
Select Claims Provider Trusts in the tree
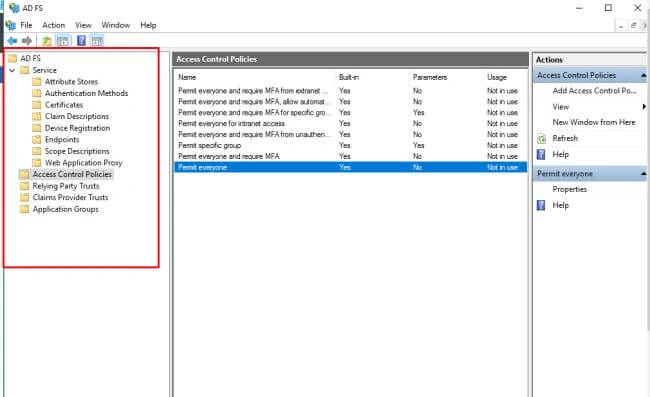coord(70,198)
